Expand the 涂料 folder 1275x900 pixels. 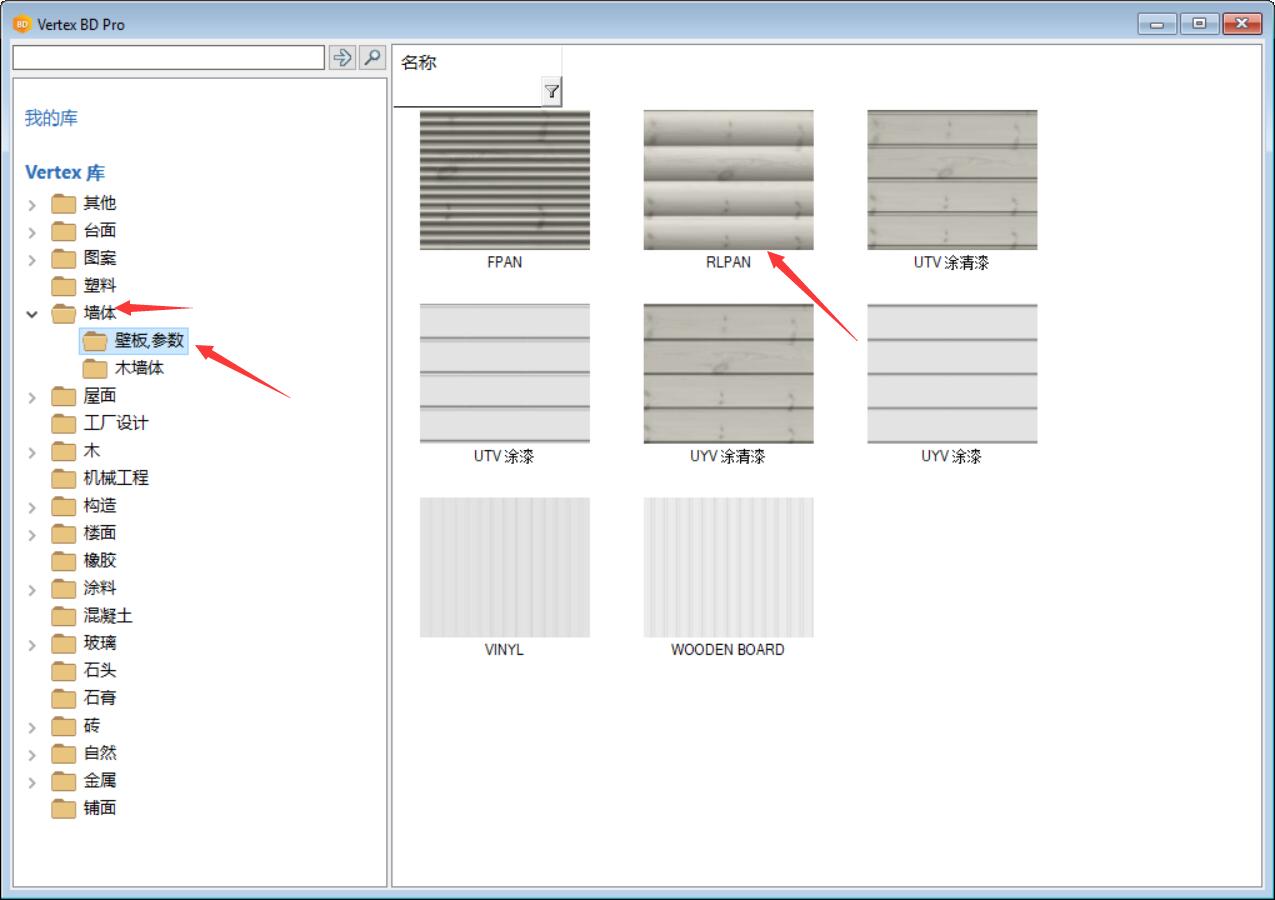(32, 589)
